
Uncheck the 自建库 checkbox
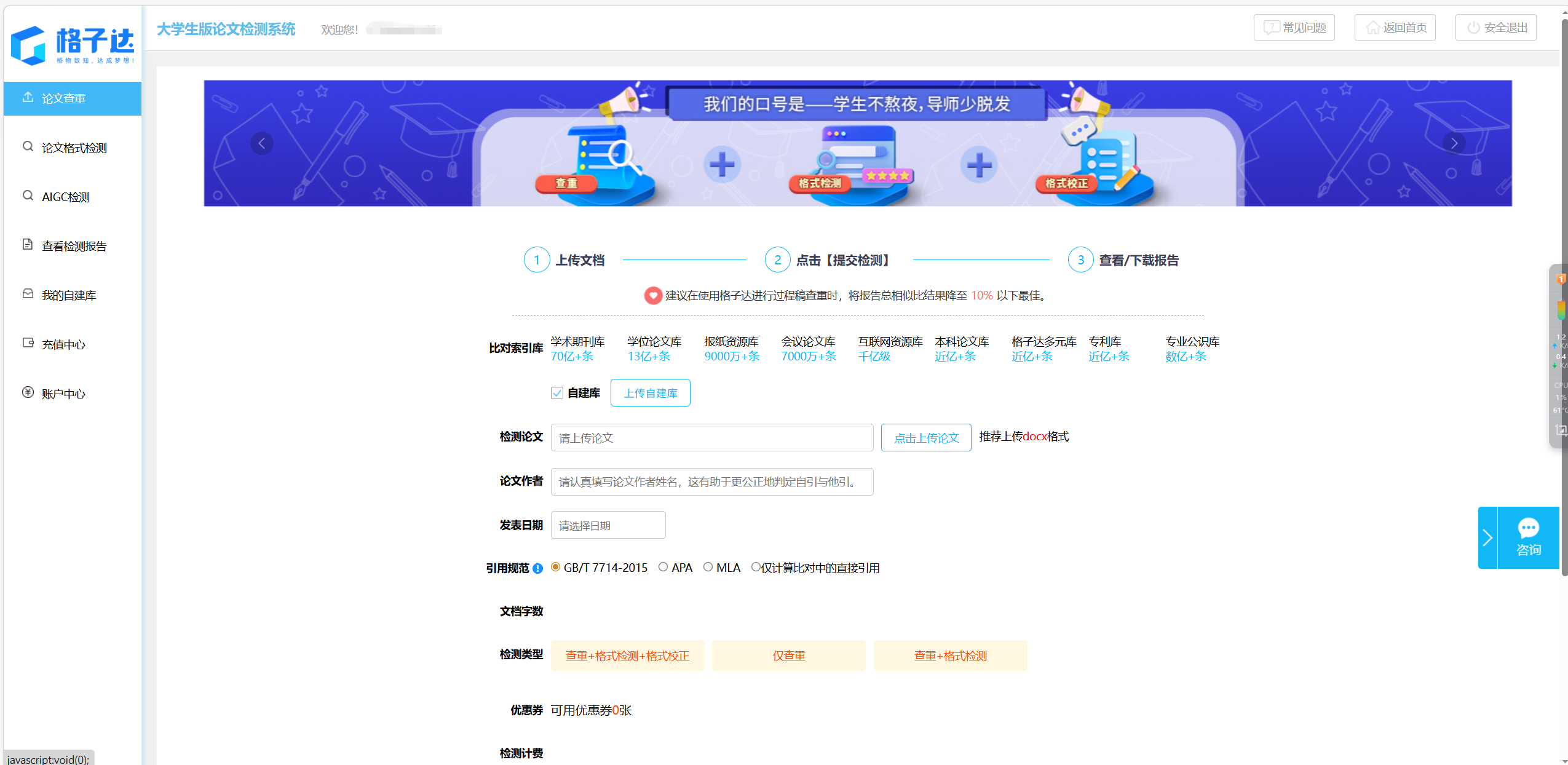[x=556, y=393]
